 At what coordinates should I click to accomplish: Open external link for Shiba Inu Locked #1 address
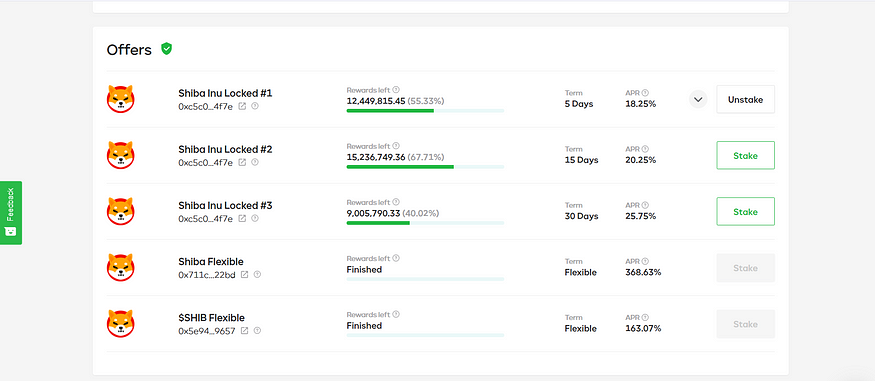(x=242, y=106)
